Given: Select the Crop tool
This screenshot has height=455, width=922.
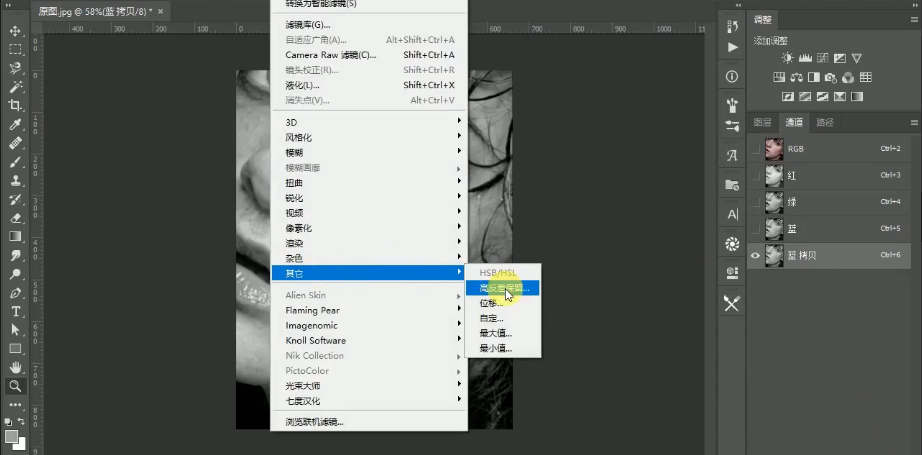Looking at the screenshot, I should pos(15,106).
